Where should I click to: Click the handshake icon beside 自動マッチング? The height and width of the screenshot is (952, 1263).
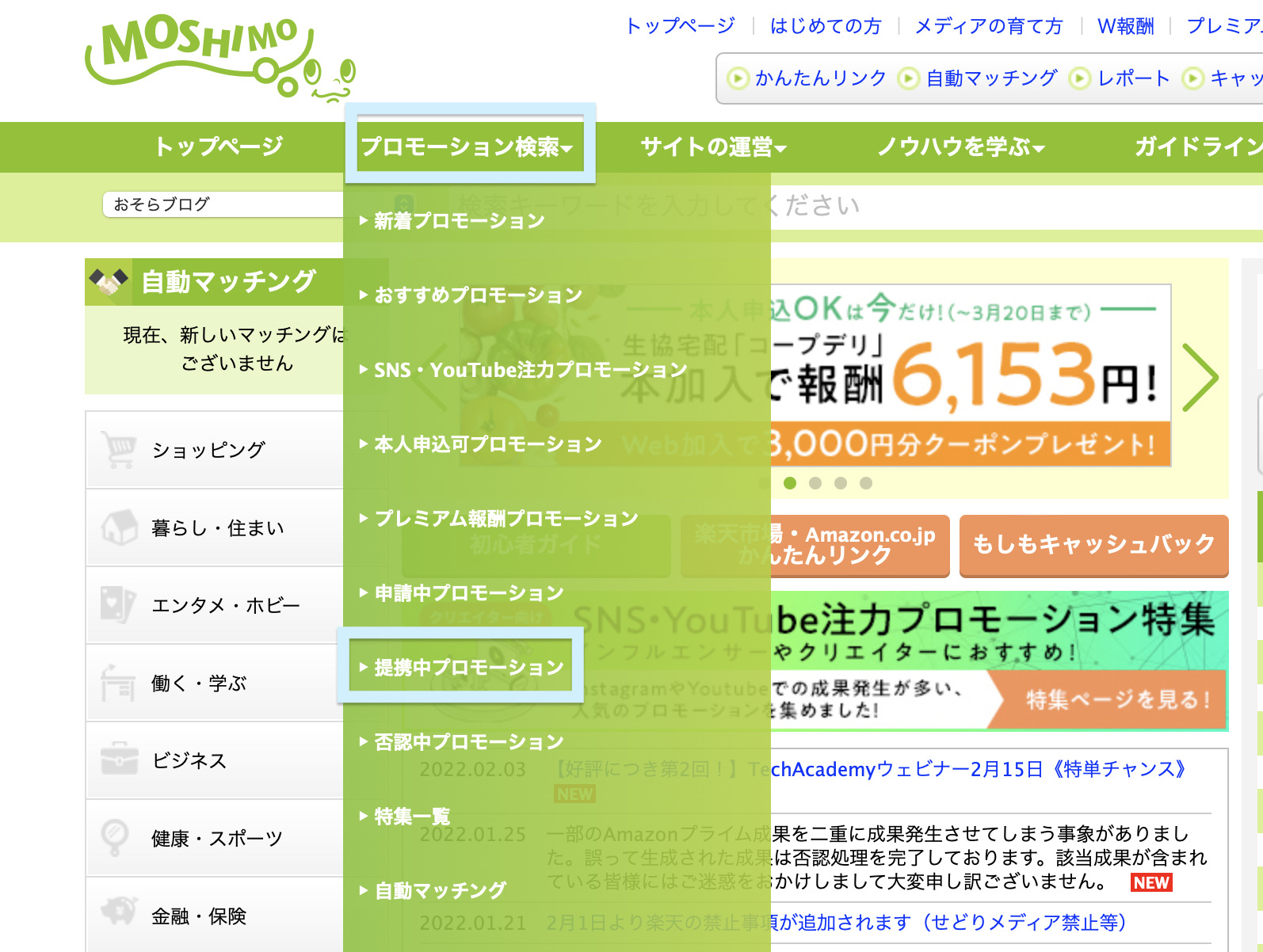109,281
